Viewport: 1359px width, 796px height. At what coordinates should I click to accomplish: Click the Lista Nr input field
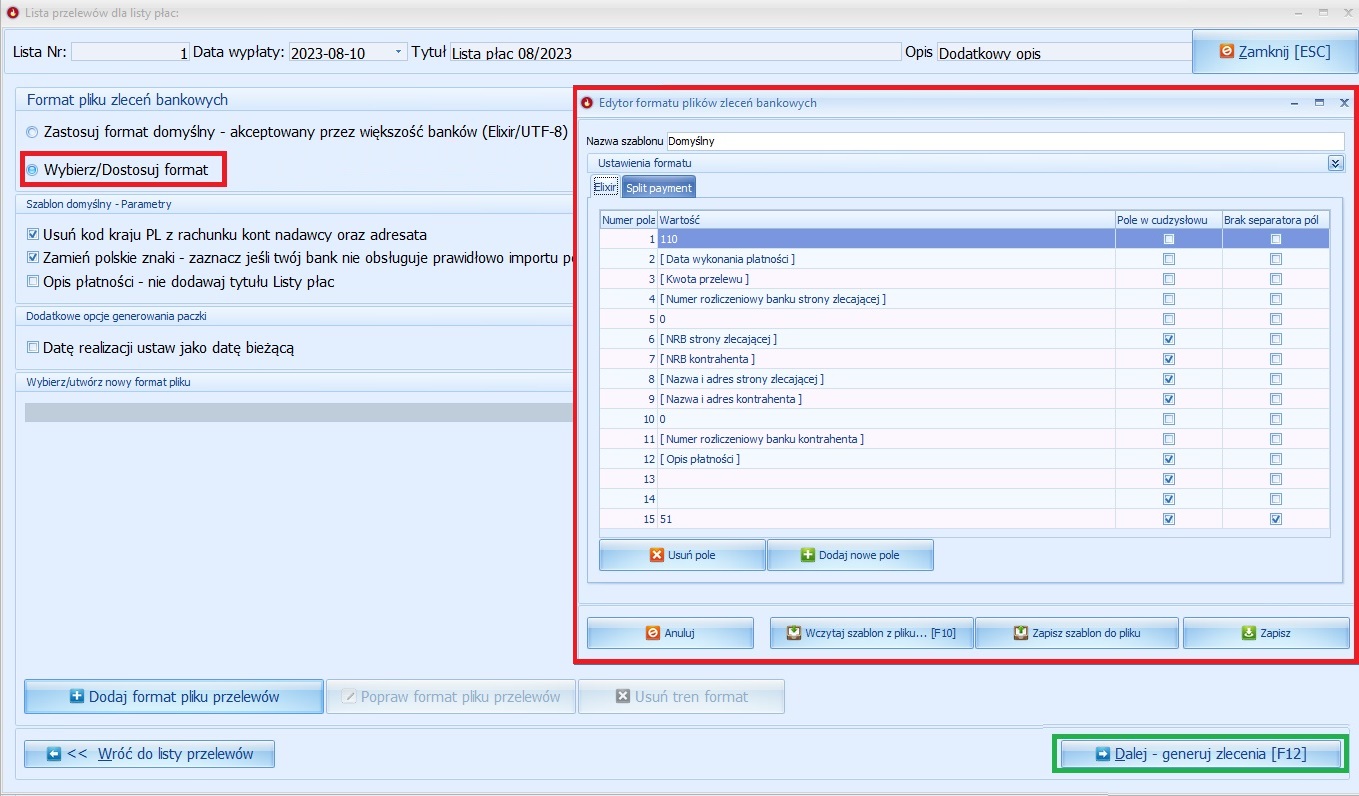[130, 53]
